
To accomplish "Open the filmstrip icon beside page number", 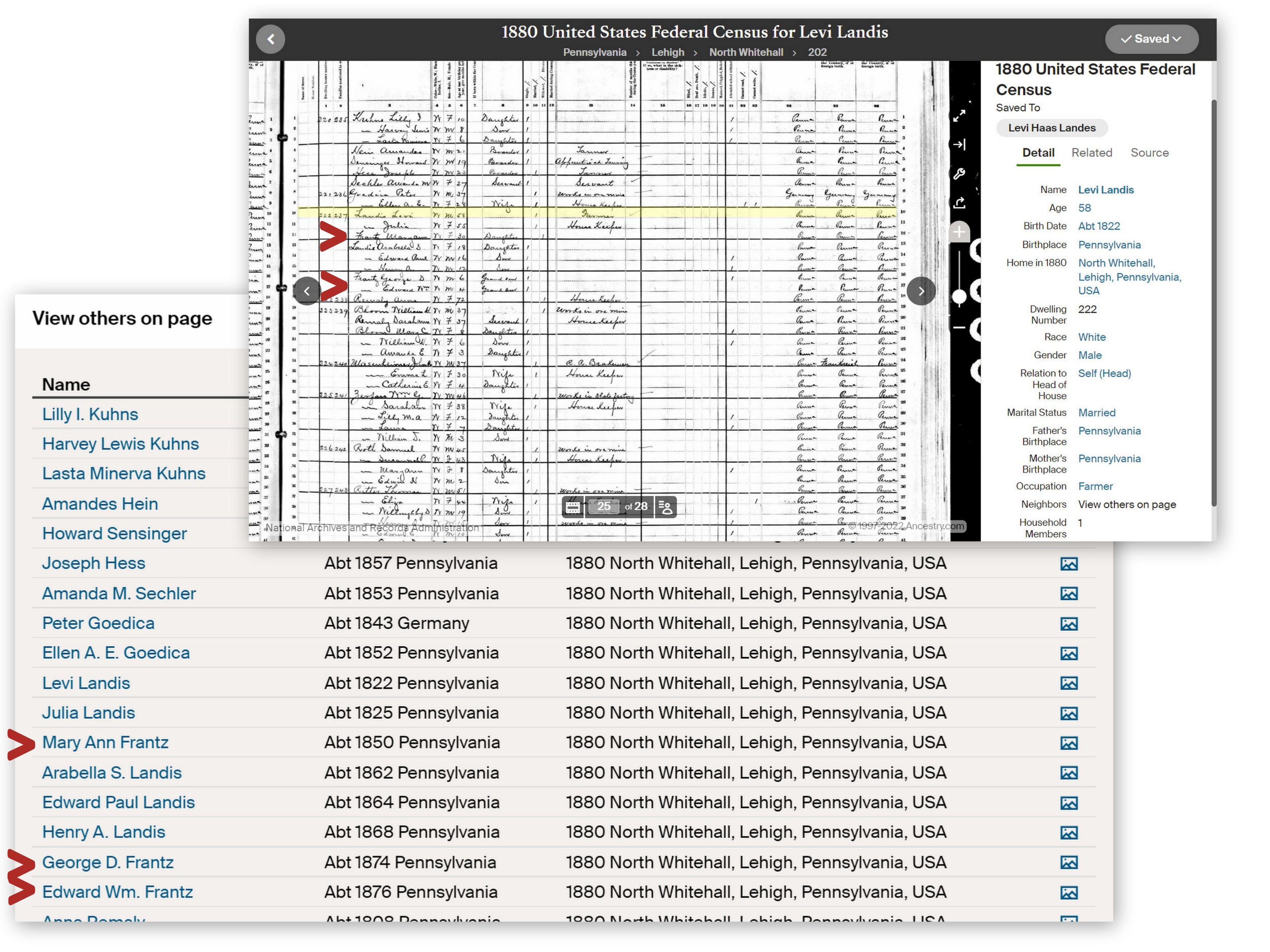I will [x=572, y=507].
